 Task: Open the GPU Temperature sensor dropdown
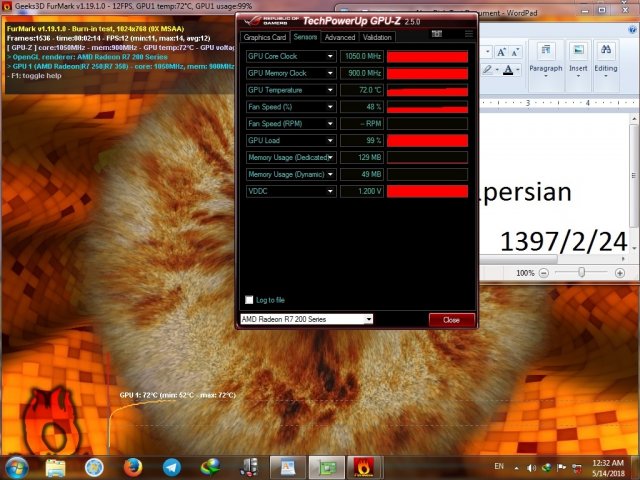[330, 90]
